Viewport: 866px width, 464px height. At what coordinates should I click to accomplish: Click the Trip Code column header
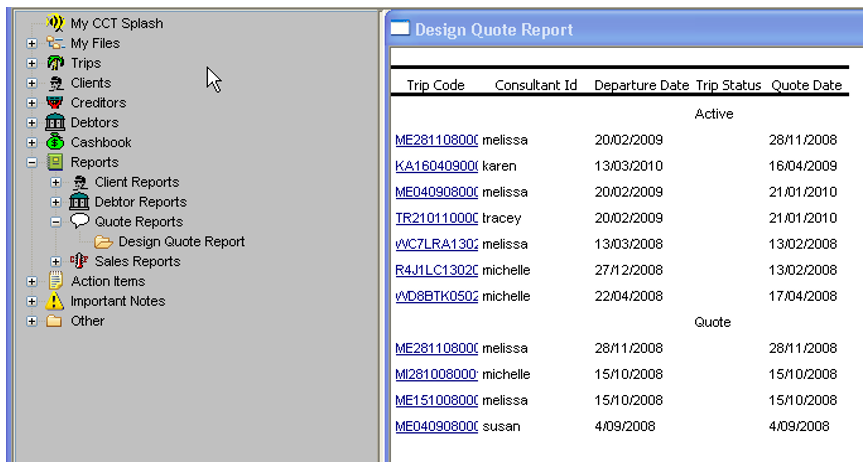pyautogui.click(x=435, y=85)
